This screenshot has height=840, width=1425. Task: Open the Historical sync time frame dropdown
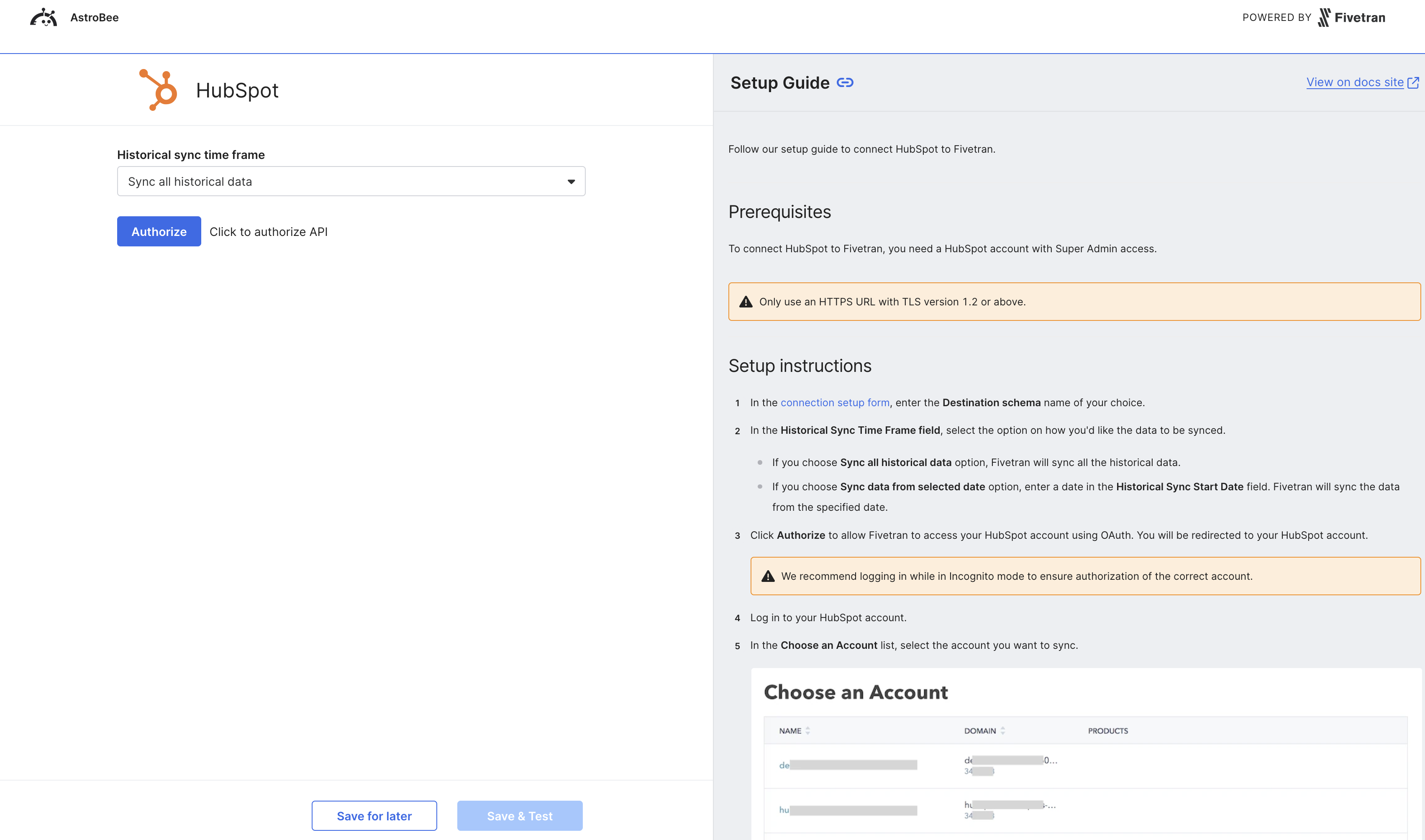pyautogui.click(x=351, y=181)
